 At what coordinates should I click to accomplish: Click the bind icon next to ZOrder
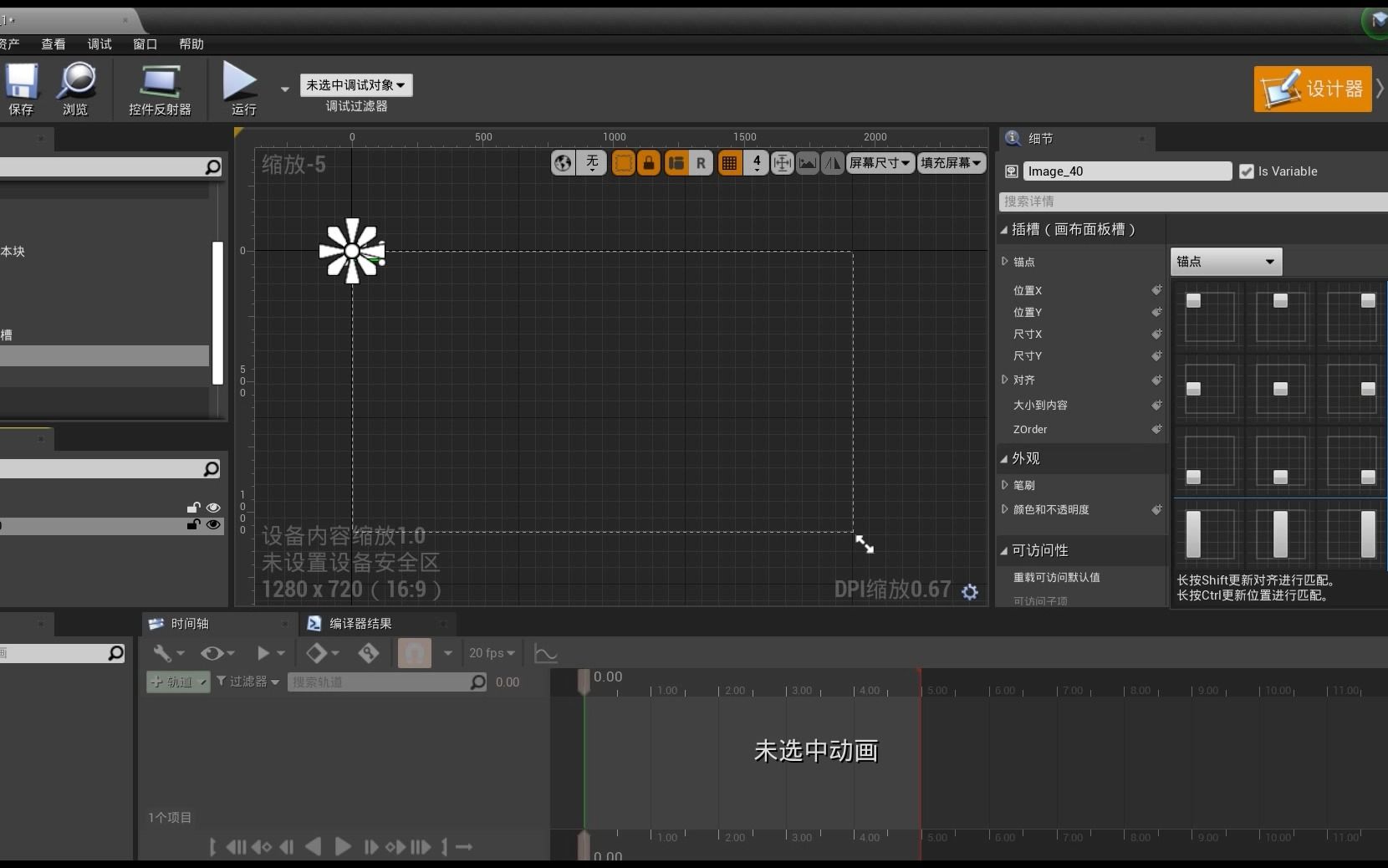(x=1156, y=429)
